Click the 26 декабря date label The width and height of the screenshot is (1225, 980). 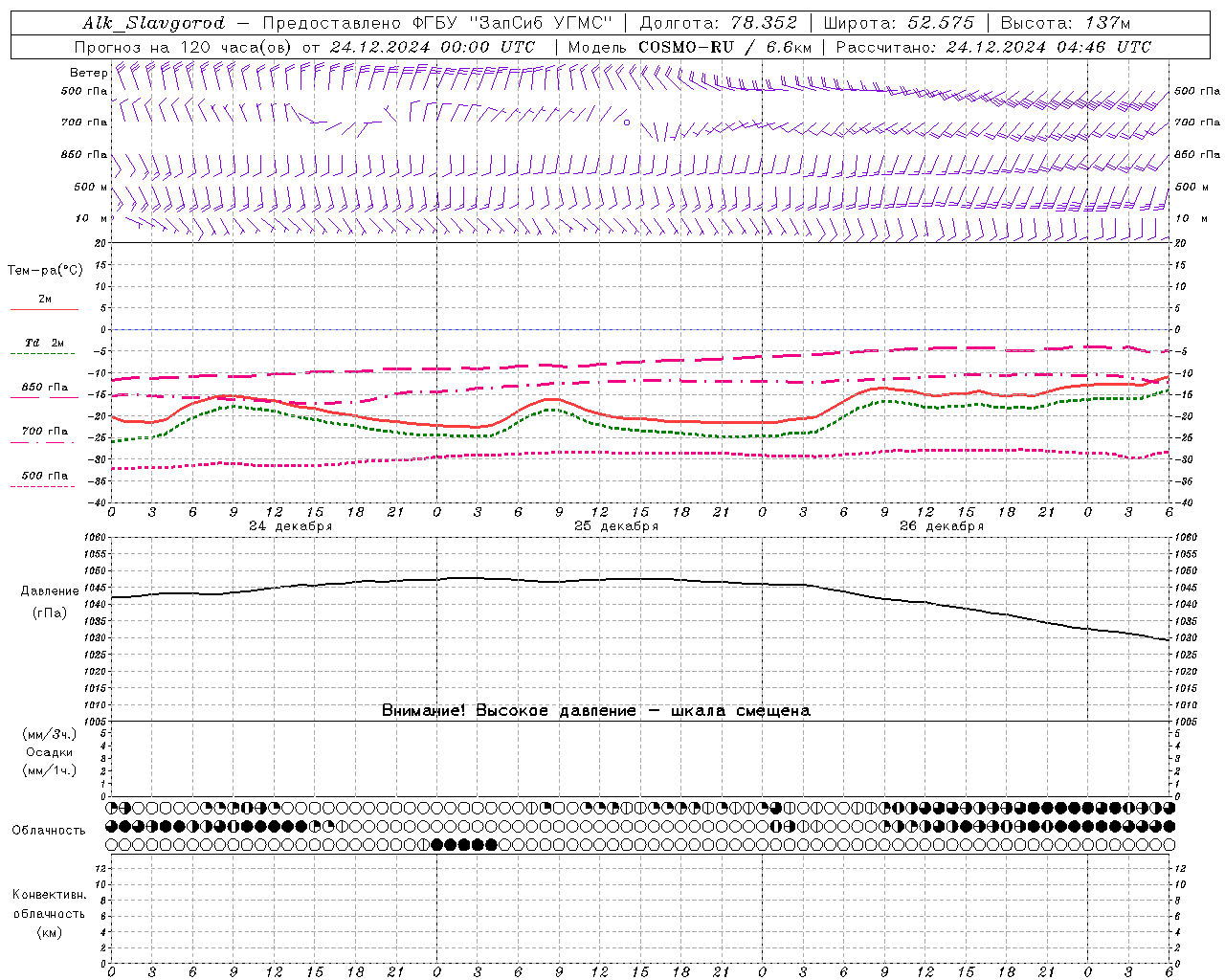pos(942,526)
